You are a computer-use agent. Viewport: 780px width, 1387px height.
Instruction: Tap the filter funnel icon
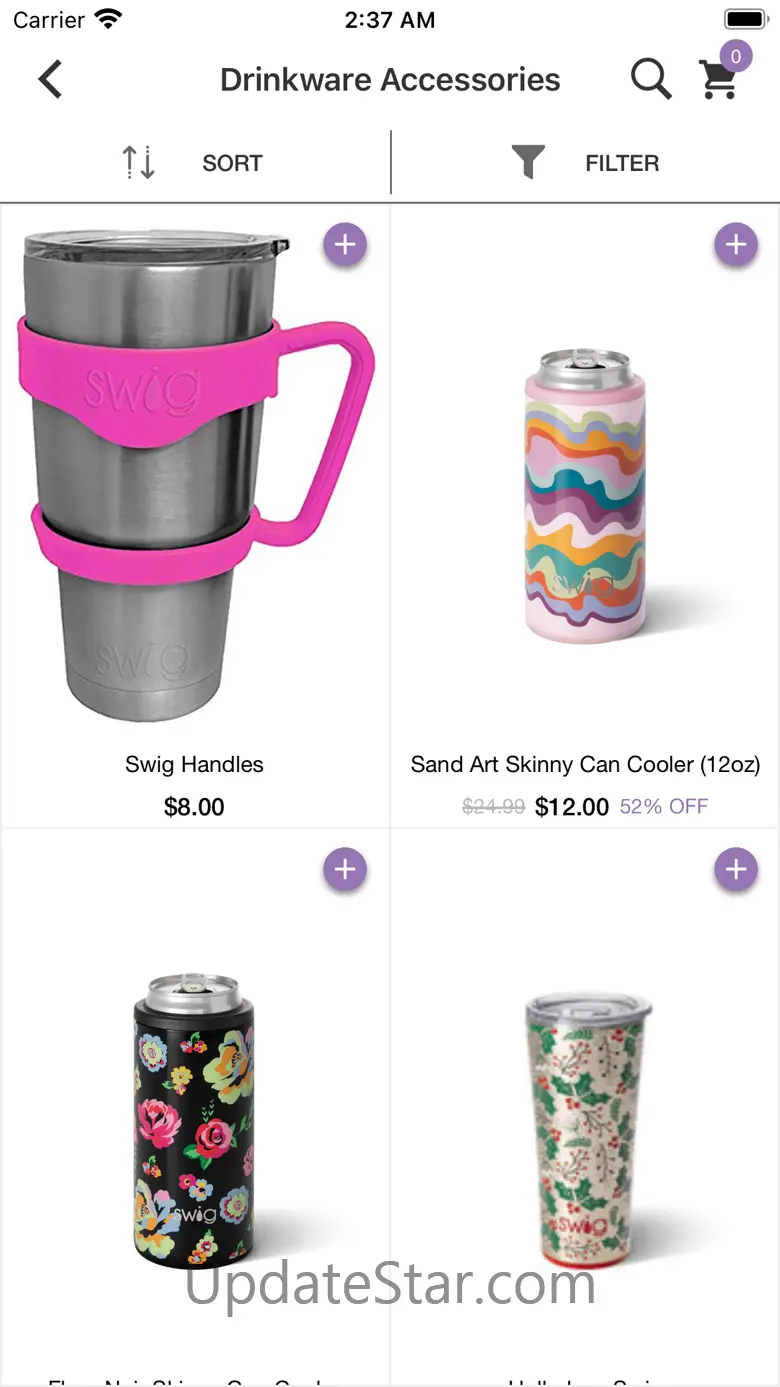(528, 162)
